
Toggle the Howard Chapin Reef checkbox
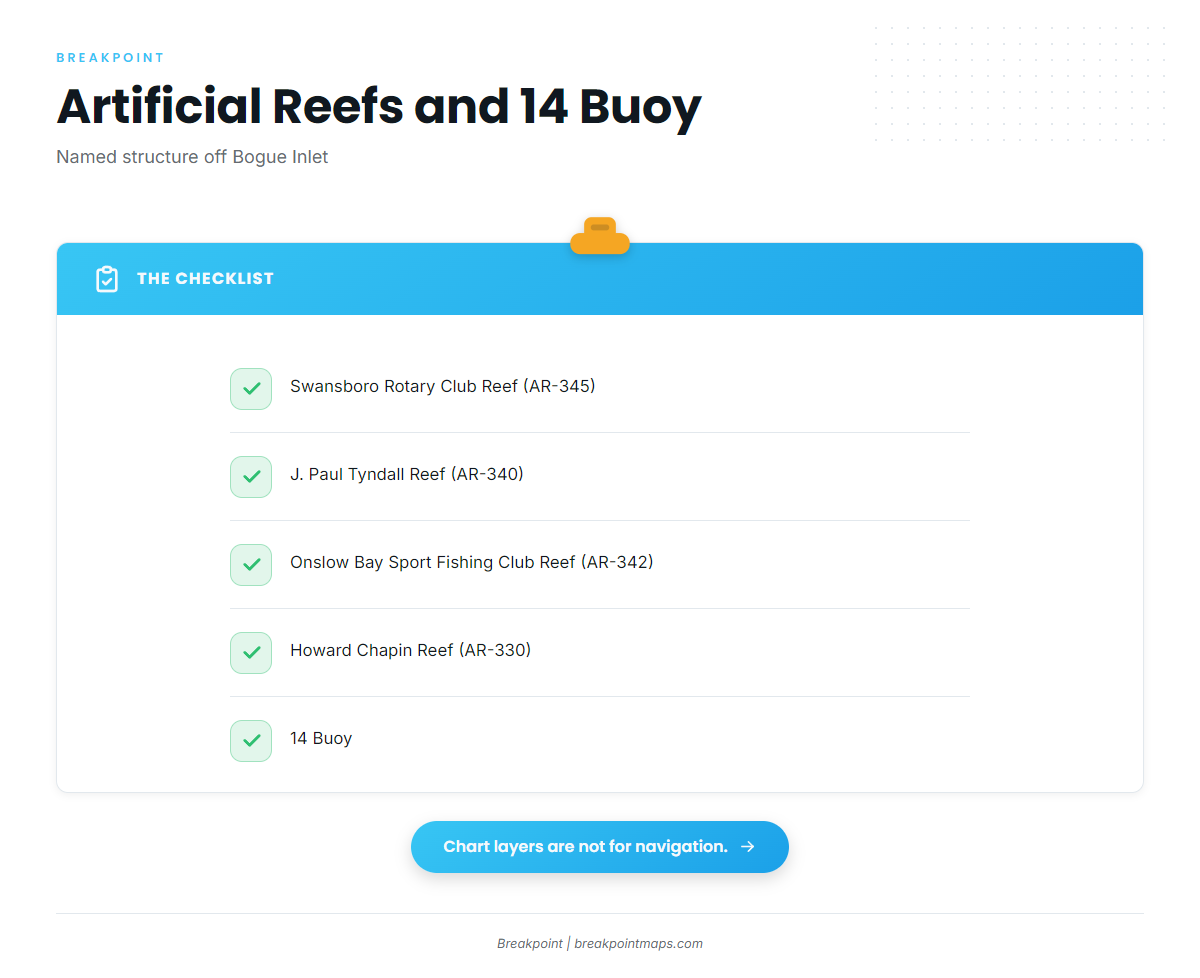[x=251, y=653]
